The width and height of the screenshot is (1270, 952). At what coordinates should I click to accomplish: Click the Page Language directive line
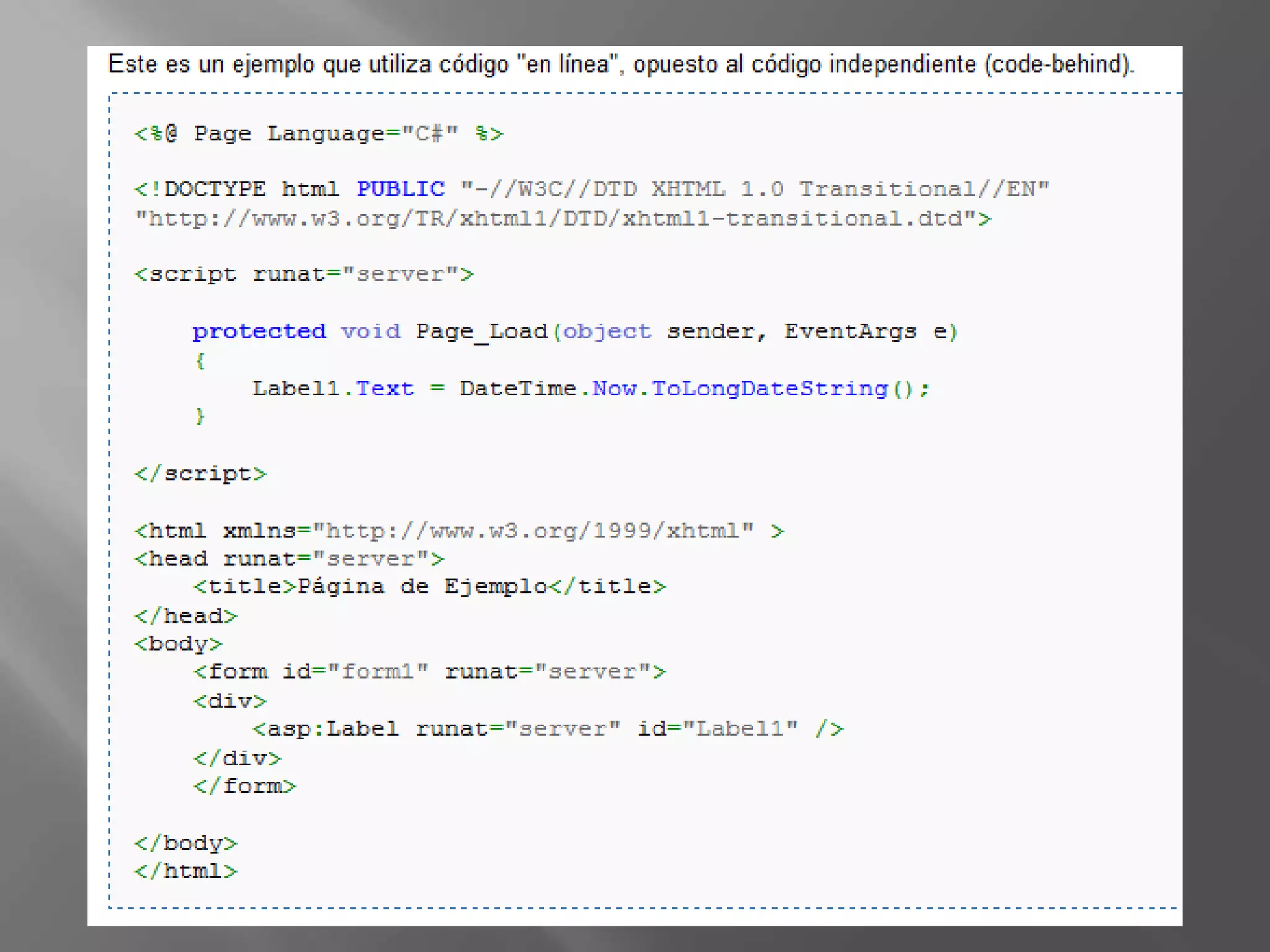click(319, 134)
